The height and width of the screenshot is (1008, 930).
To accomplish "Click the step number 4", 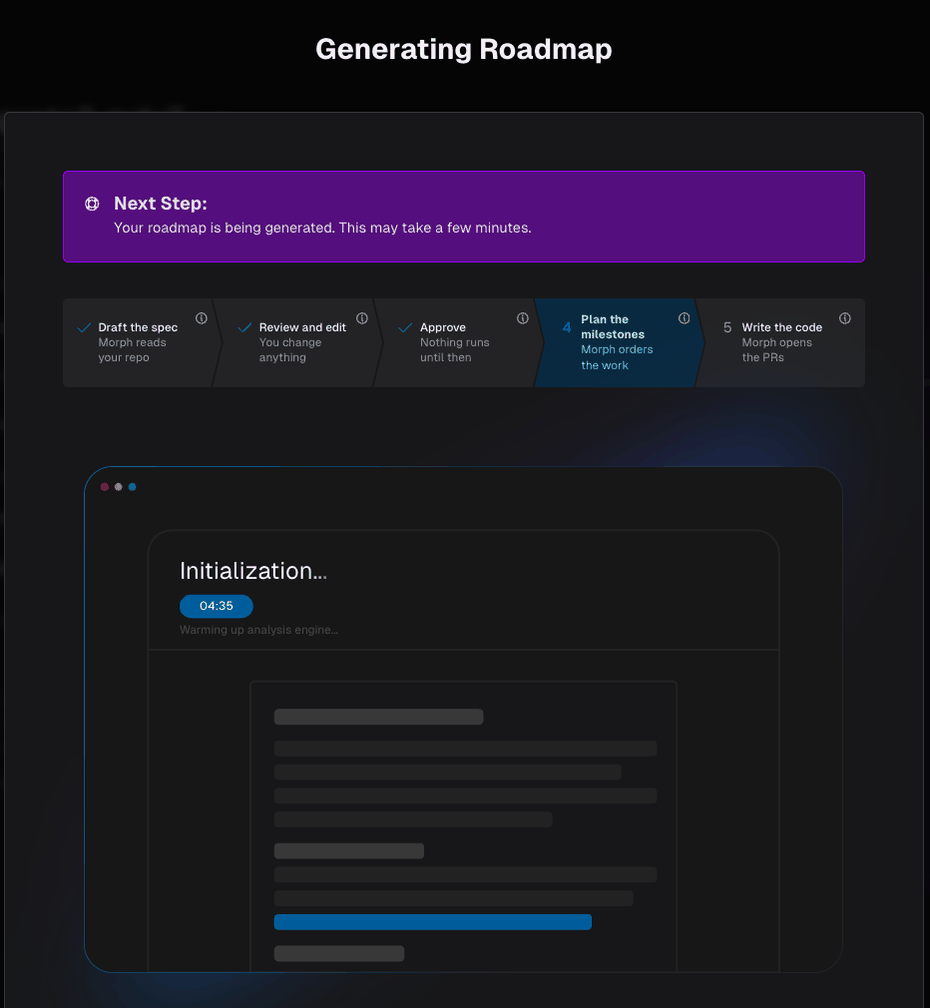I will (566, 328).
